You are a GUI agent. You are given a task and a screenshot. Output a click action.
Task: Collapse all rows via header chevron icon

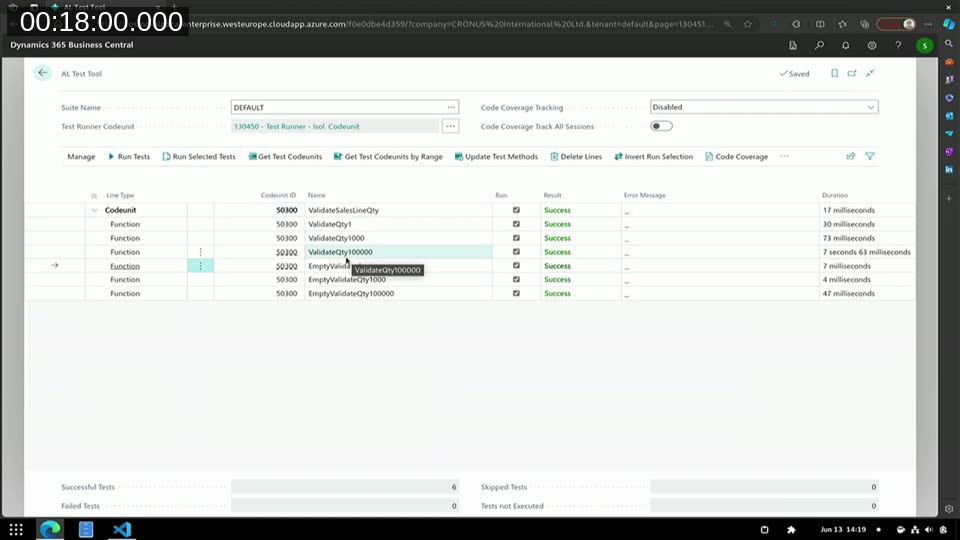[x=94, y=196]
